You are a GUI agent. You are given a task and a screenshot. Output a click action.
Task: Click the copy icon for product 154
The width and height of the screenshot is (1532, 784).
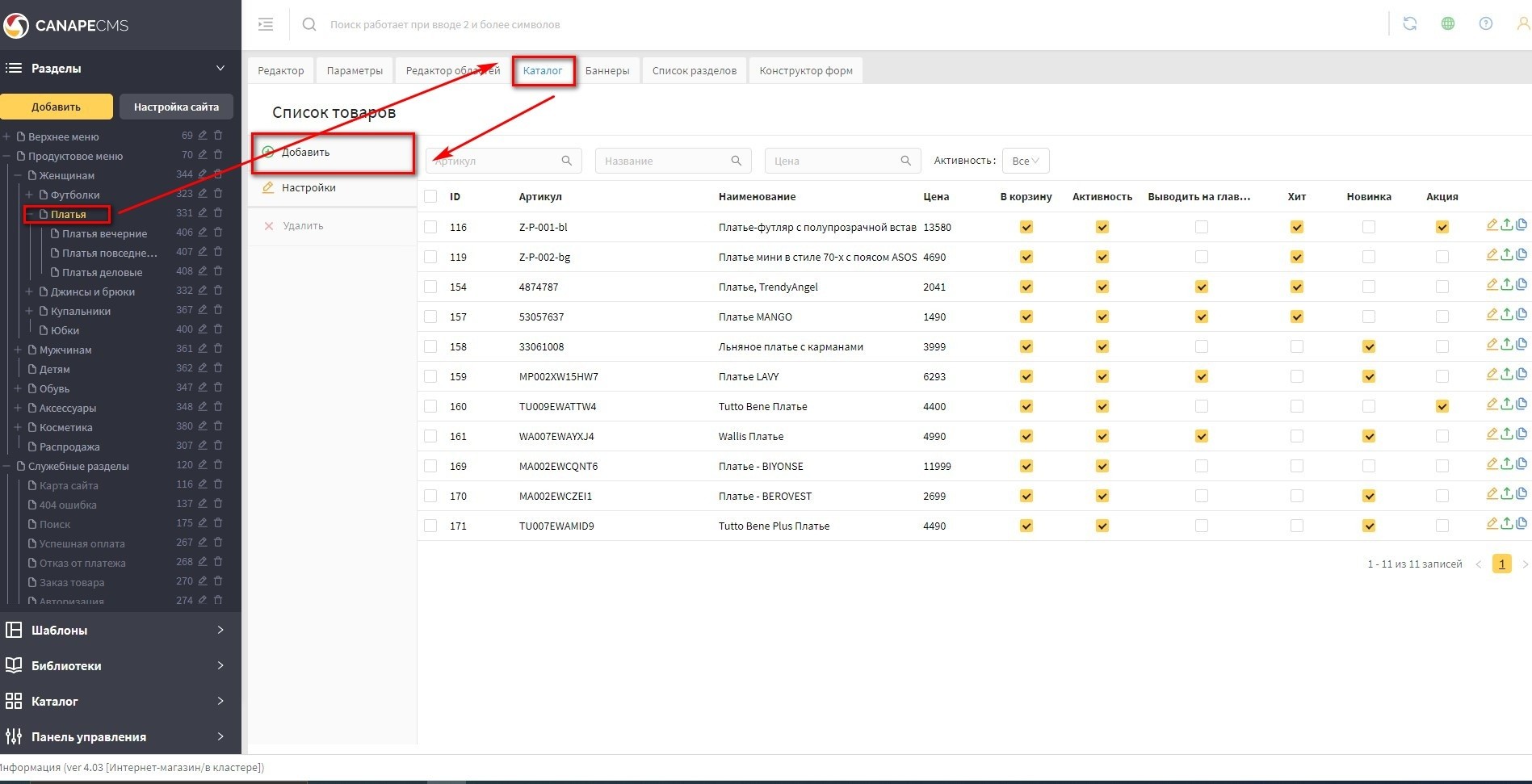(1522, 285)
